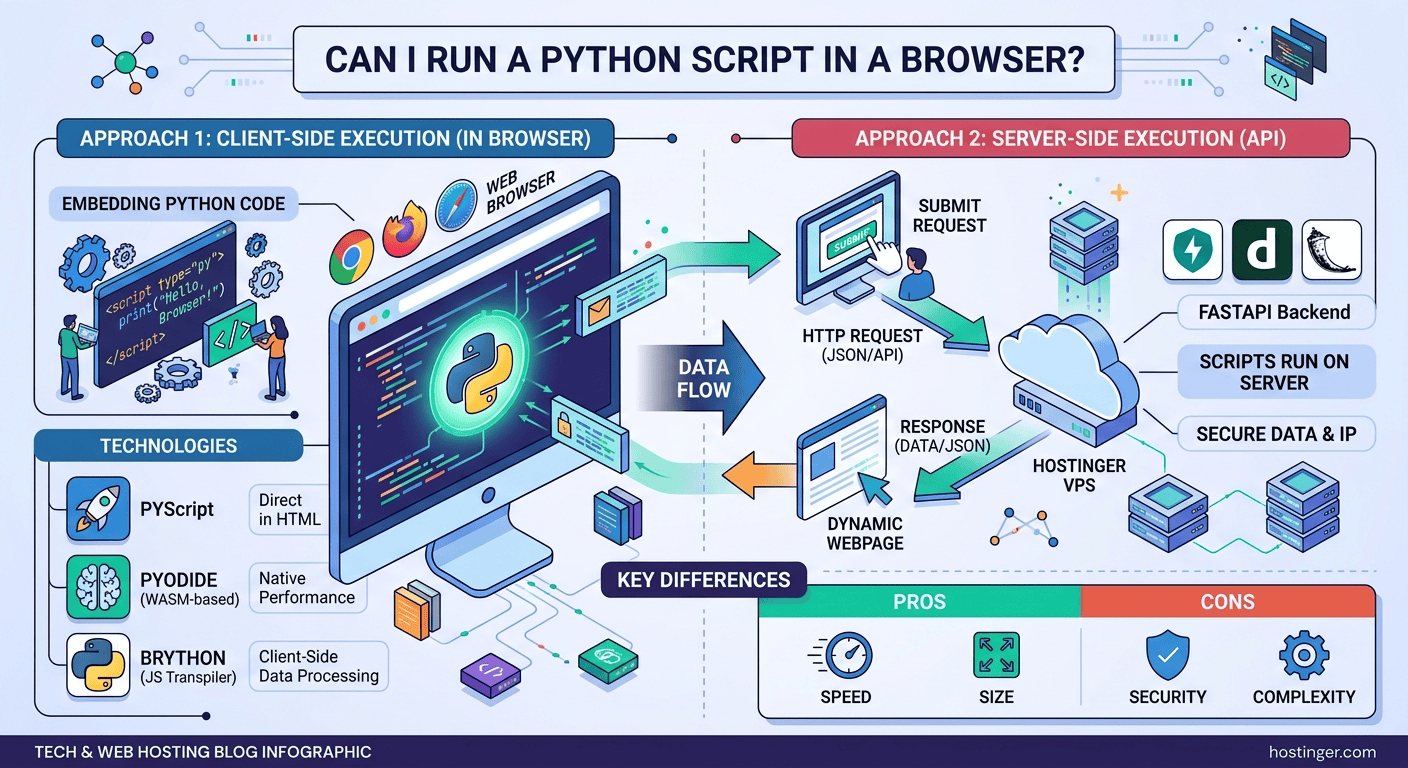Click the Security shield checkmark icon

click(1167, 656)
